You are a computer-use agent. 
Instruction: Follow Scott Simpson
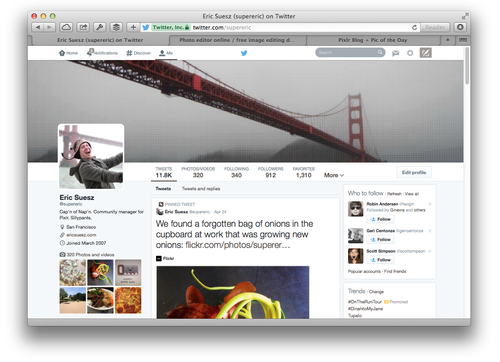380,260
